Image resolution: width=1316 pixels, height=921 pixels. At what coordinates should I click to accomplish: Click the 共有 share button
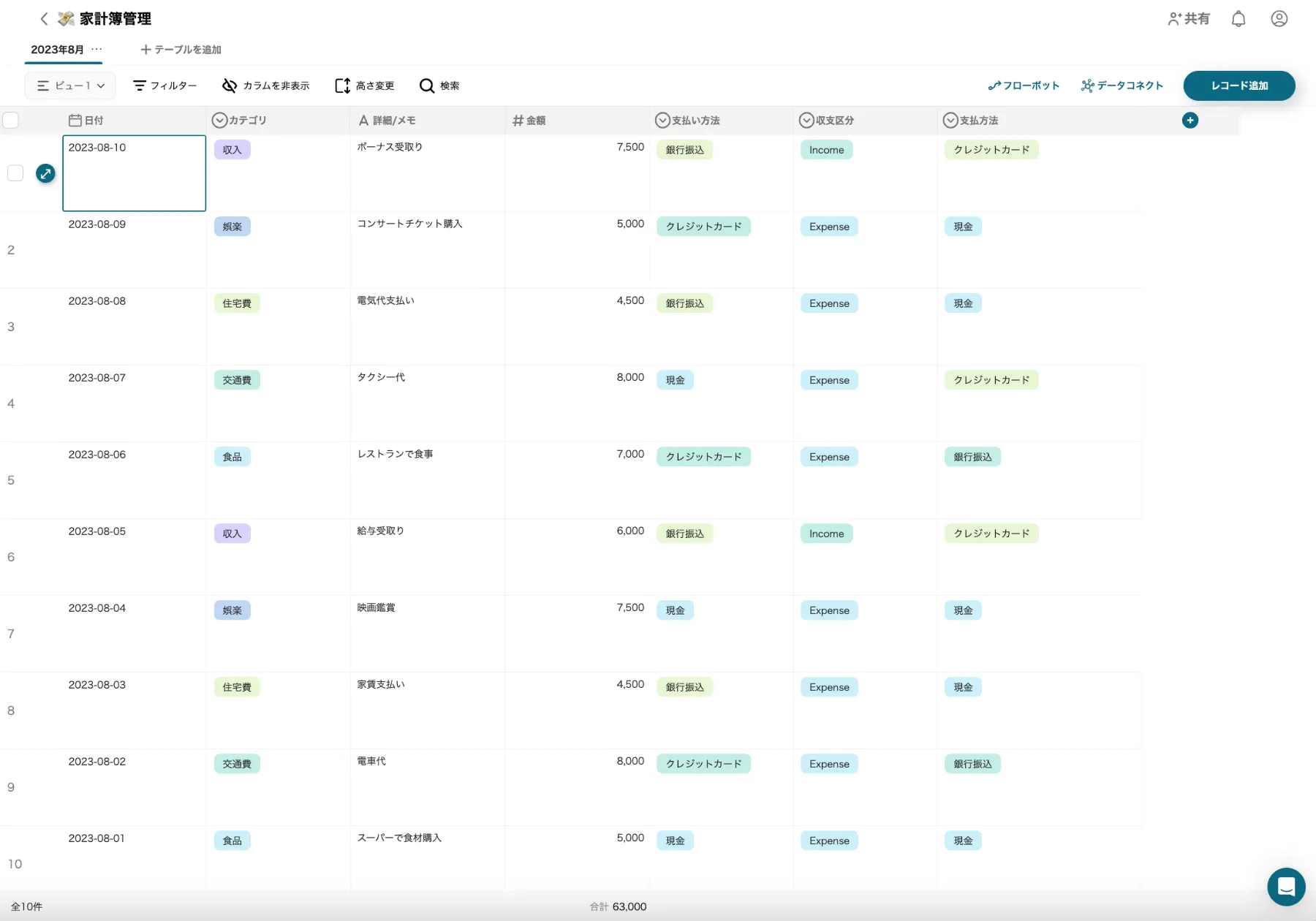pos(1189,19)
